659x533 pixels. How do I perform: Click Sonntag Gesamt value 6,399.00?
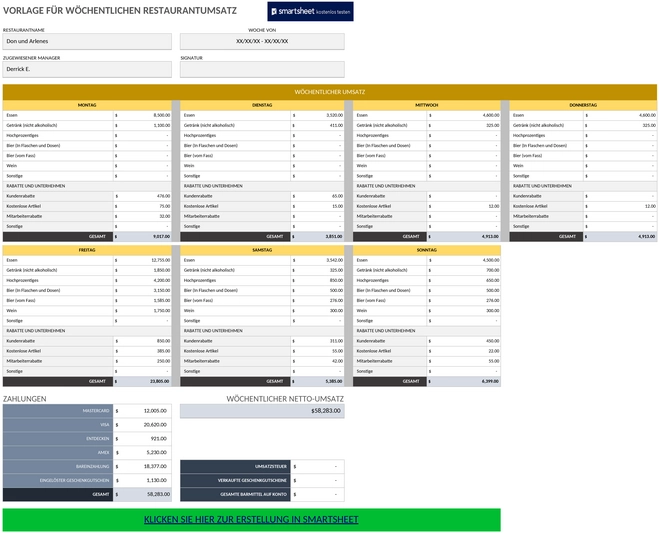(464, 382)
